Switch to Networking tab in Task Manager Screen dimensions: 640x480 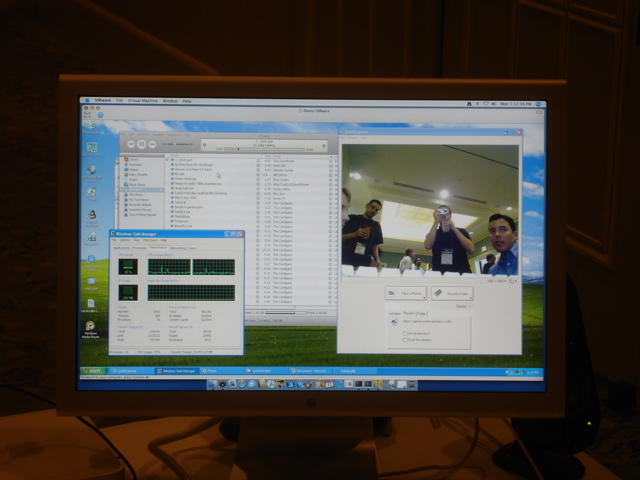click(x=178, y=248)
